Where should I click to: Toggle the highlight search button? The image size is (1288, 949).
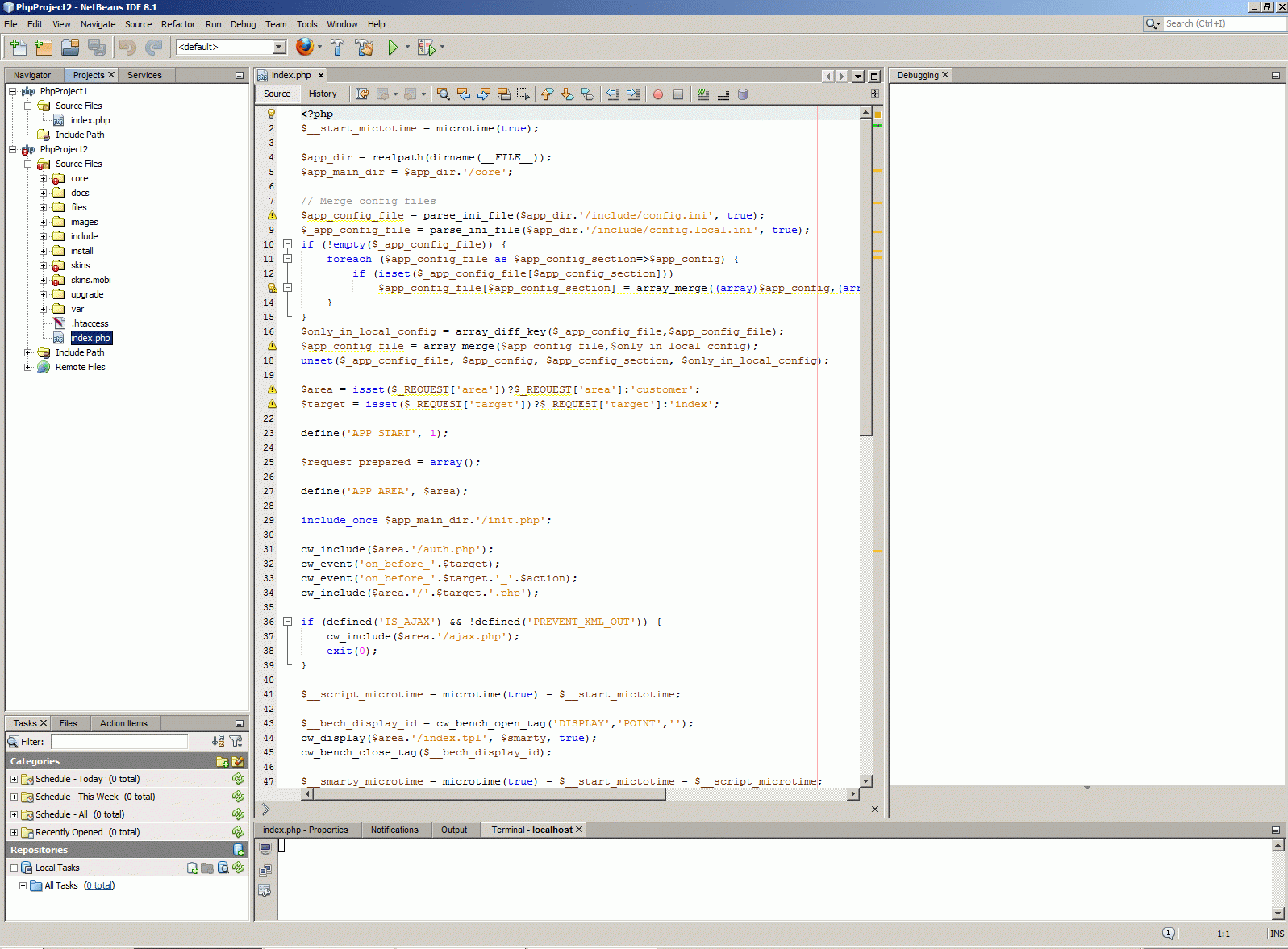point(504,94)
